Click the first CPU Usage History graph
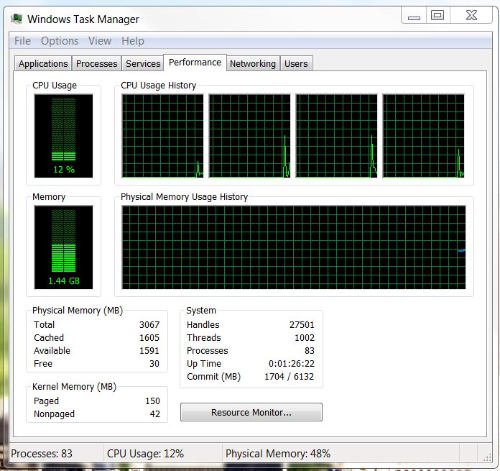 [x=163, y=136]
